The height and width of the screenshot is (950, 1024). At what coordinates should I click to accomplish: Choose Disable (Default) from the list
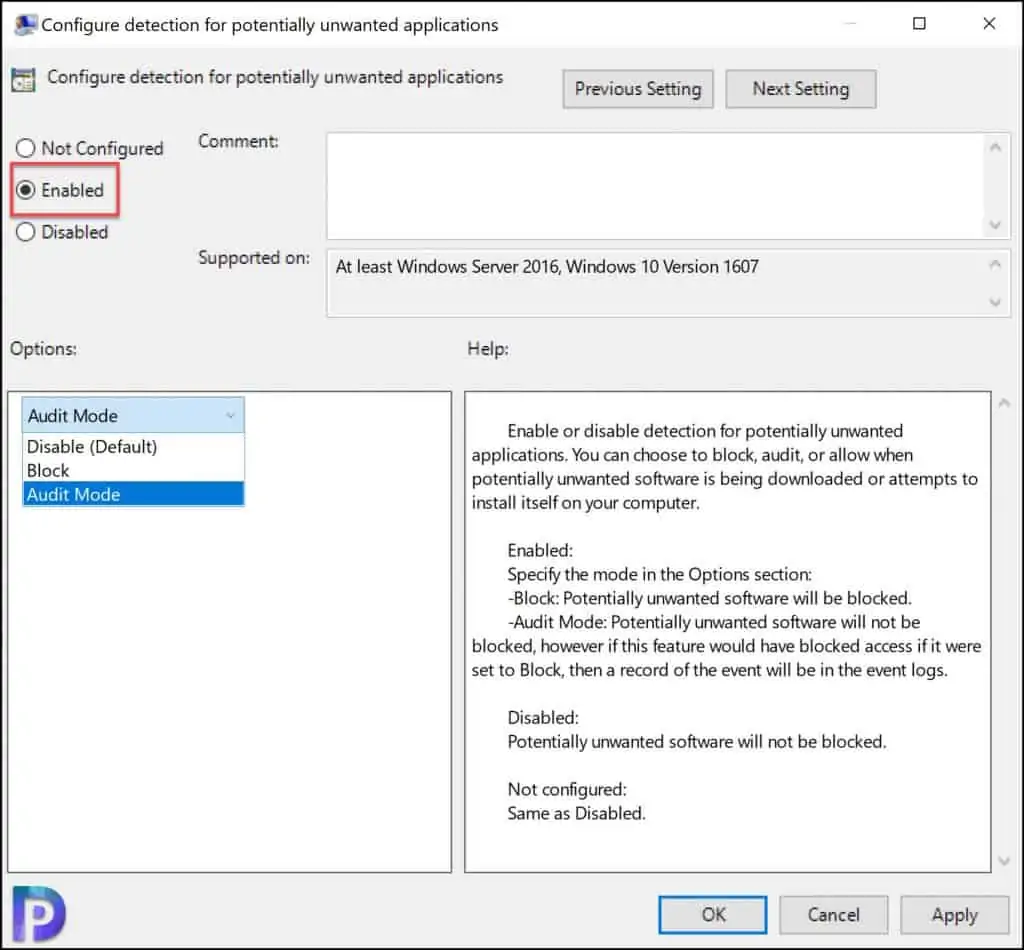133,447
